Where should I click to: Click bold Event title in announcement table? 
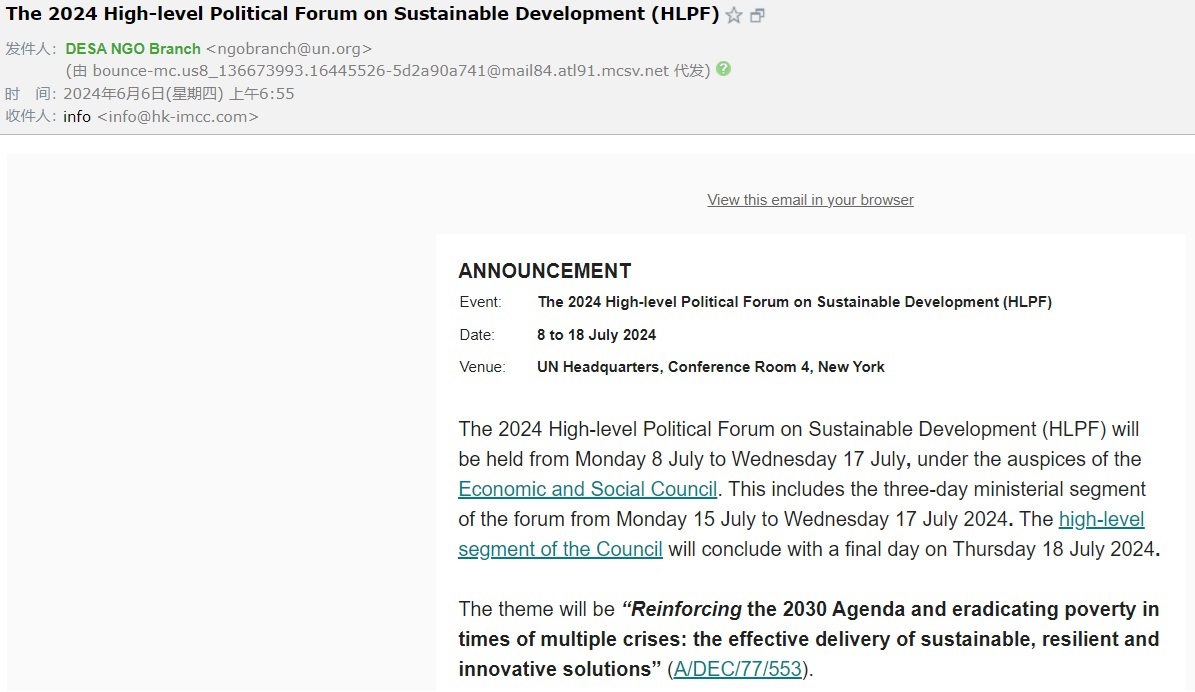(x=794, y=302)
